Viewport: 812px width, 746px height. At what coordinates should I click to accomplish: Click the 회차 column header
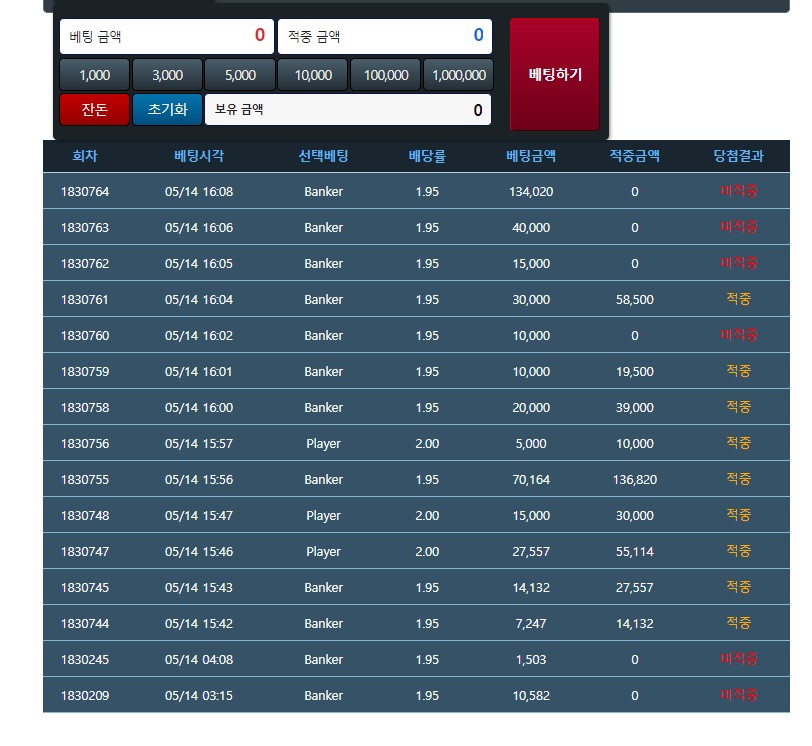pos(85,156)
